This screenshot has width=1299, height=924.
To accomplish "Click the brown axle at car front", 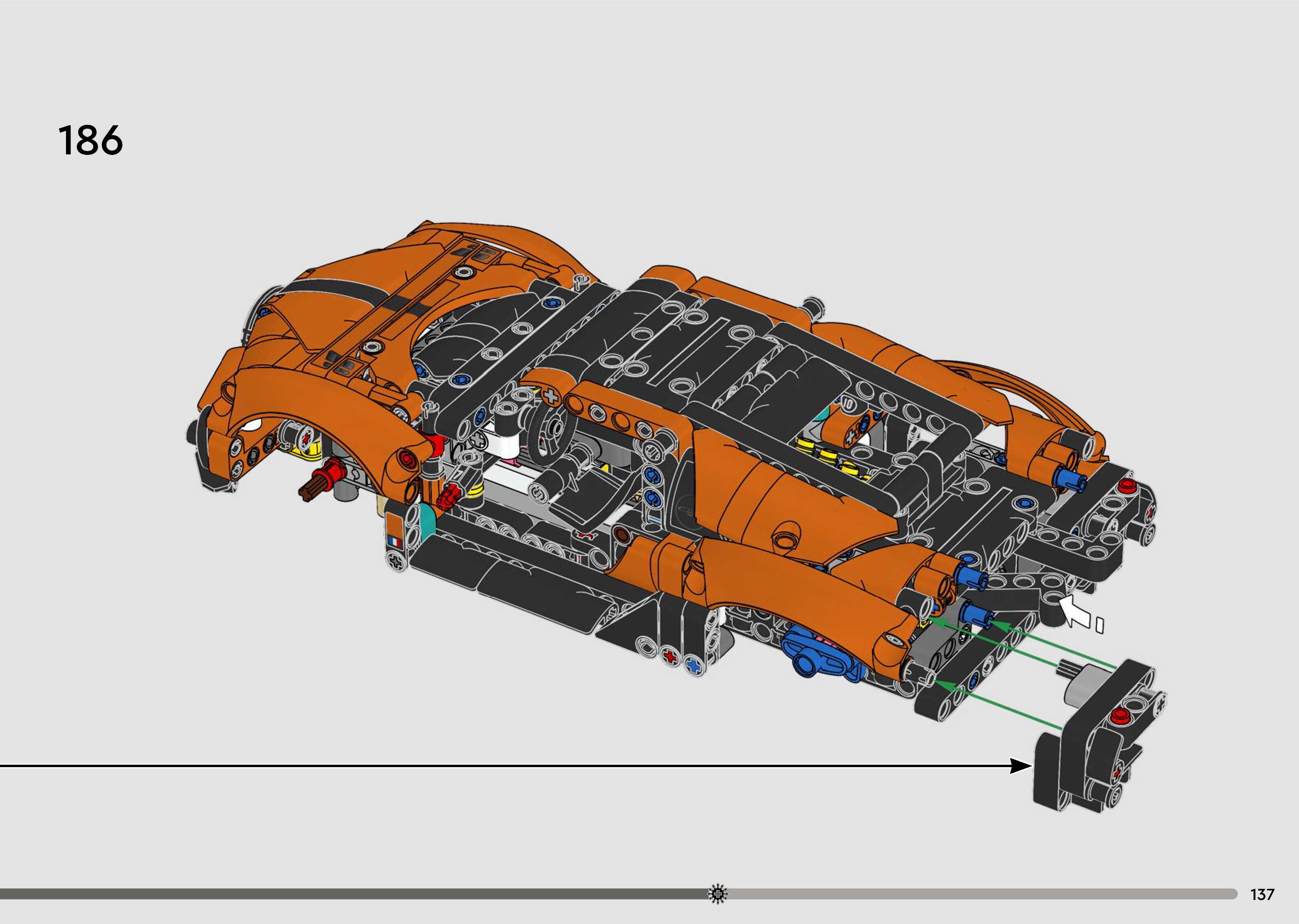I will pyautogui.click(x=310, y=490).
